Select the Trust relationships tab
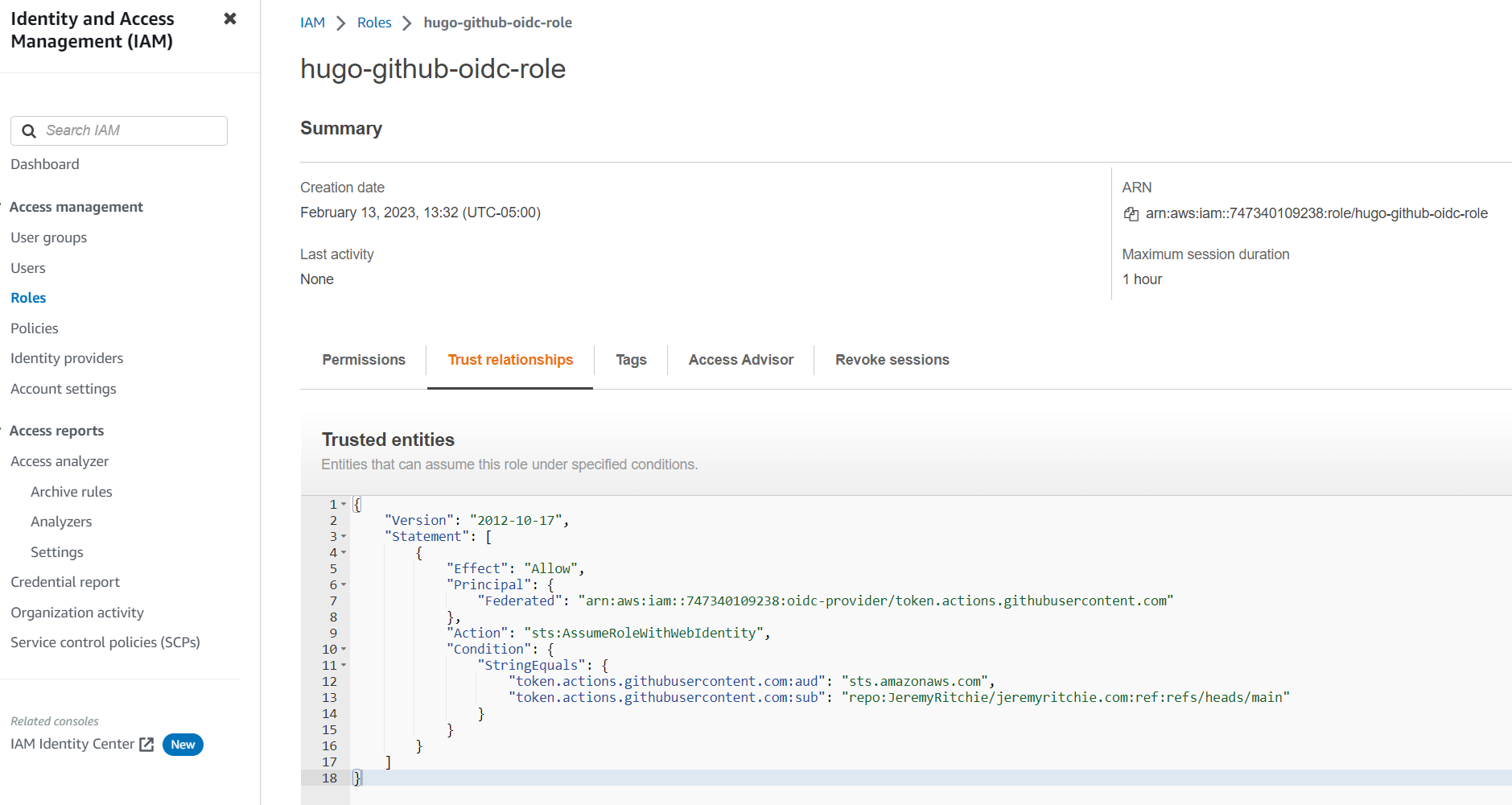Image resolution: width=1512 pixels, height=805 pixels. [x=510, y=360]
